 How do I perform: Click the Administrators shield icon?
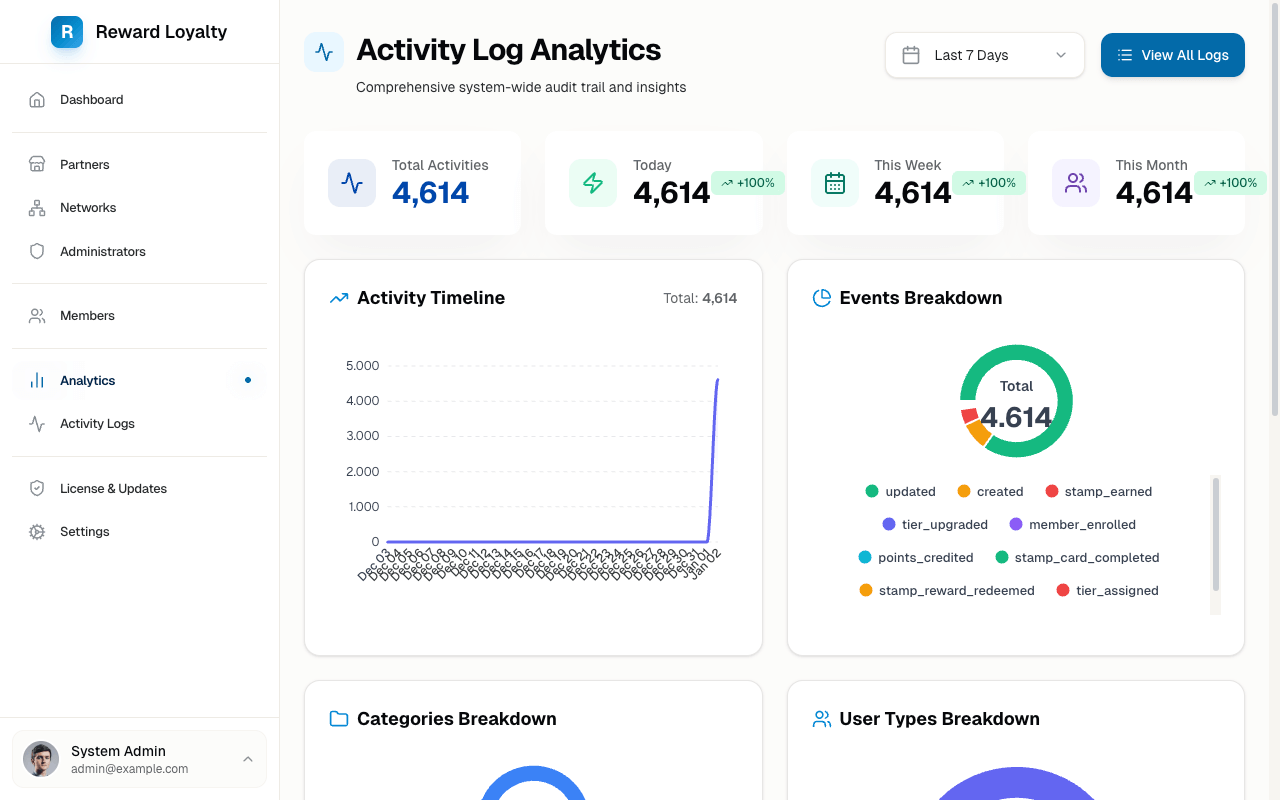tap(37, 252)
